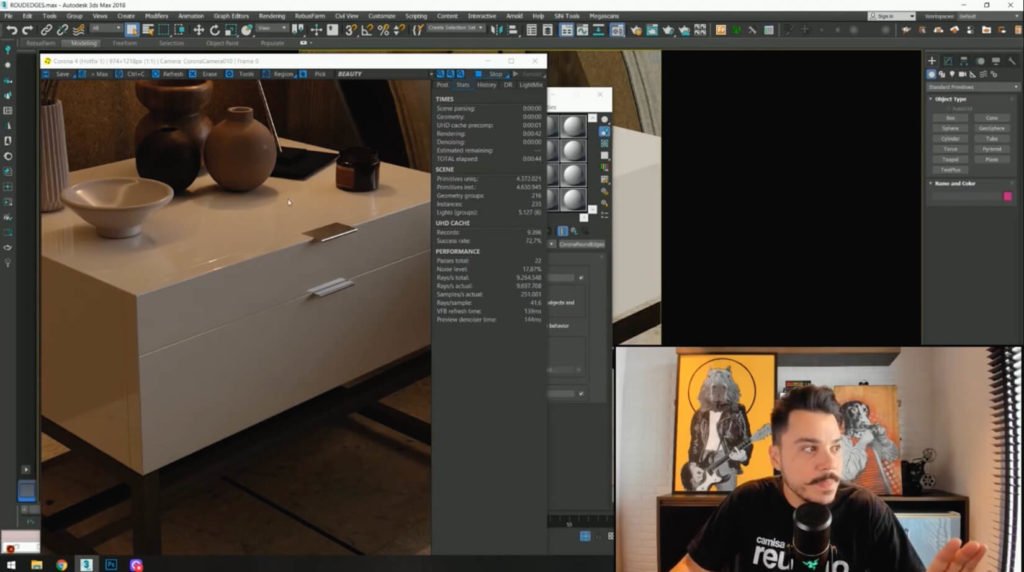
Task: Stop the Corona render
Action: click(x=494, y=74)
